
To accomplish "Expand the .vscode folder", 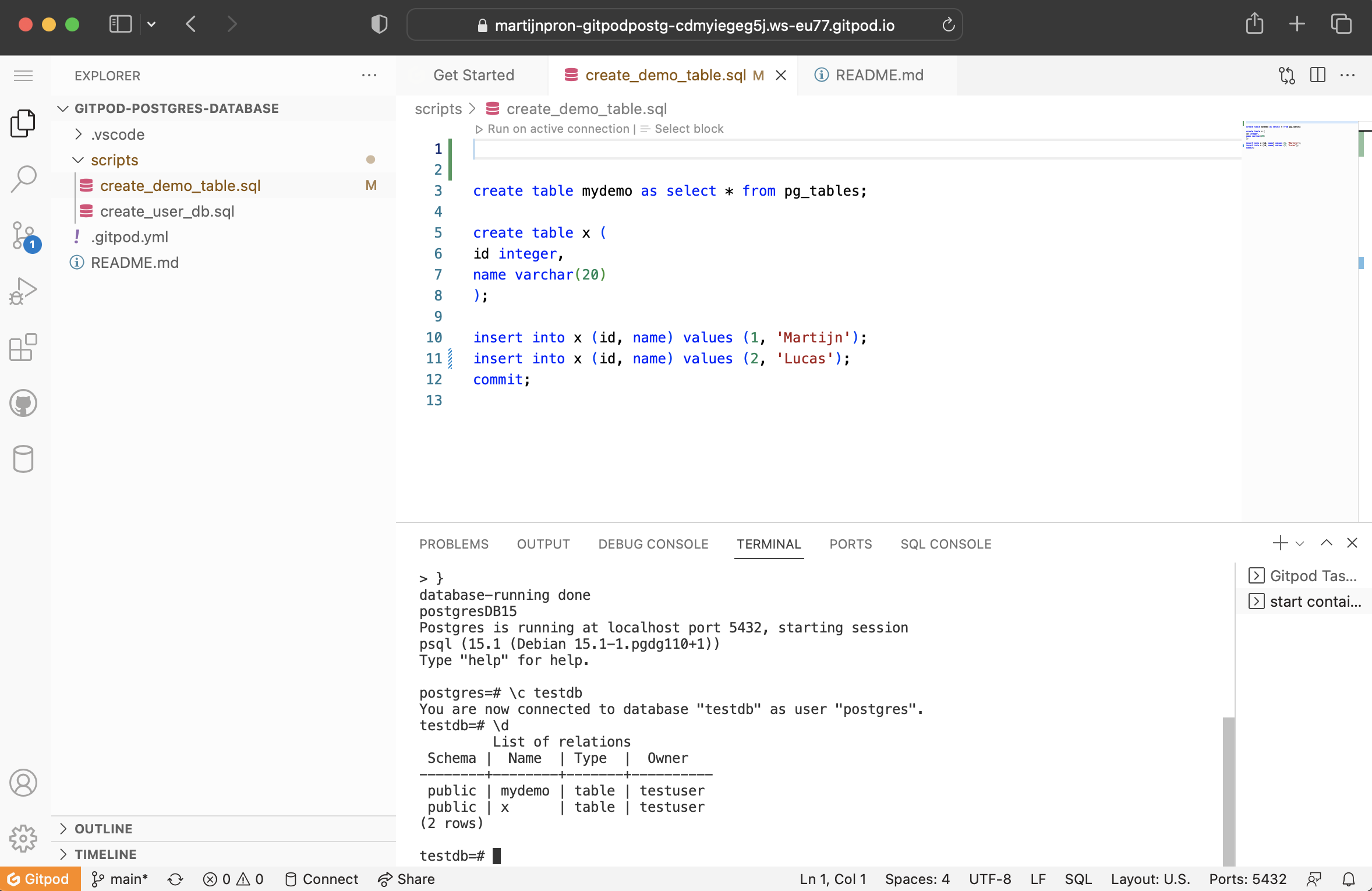I will click(117, 135).
